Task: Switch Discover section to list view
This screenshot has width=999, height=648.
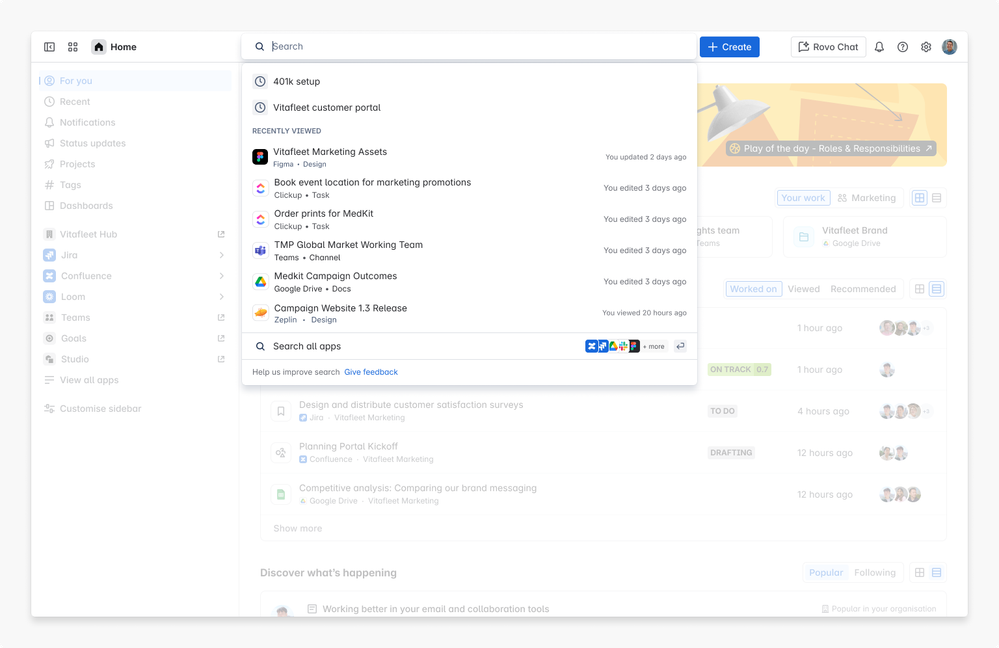Action: (937, 573)
